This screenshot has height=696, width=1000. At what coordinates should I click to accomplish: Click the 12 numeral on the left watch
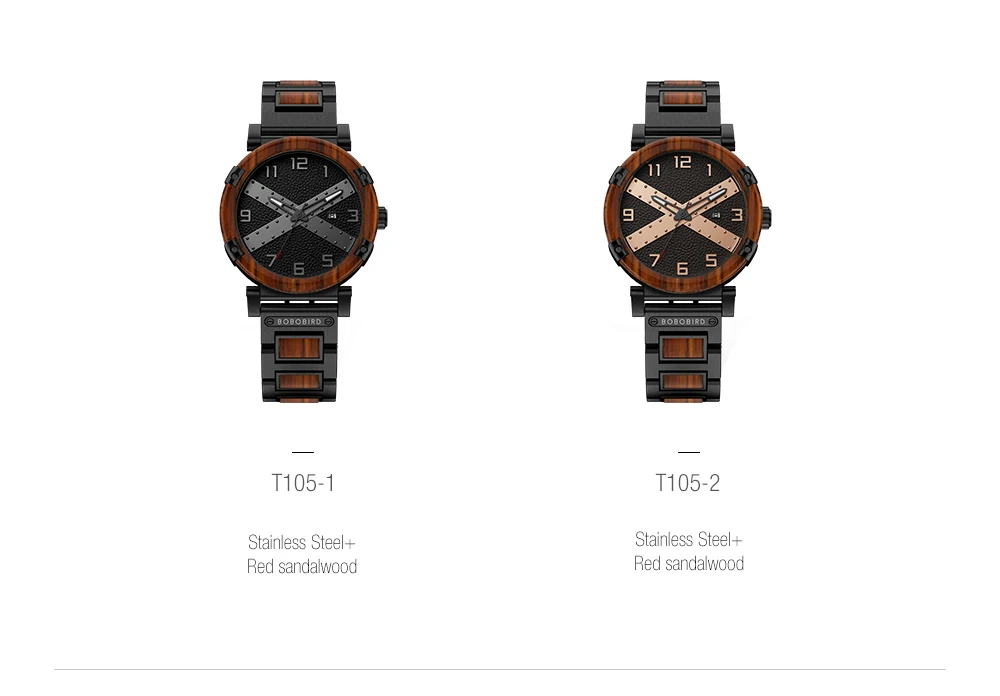(x=298, y=163)
